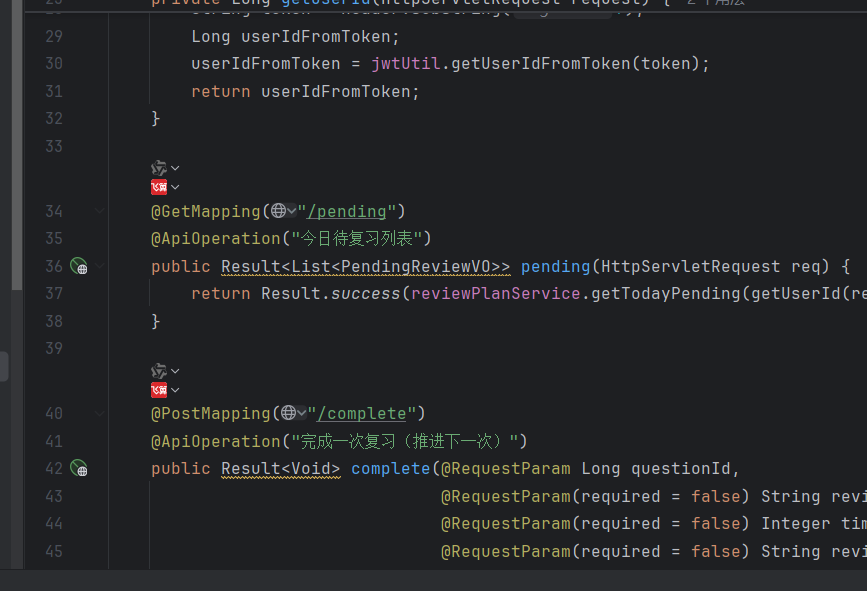Click the complete method name on line 42
This screenshot has width=867, height=591.
391,469
